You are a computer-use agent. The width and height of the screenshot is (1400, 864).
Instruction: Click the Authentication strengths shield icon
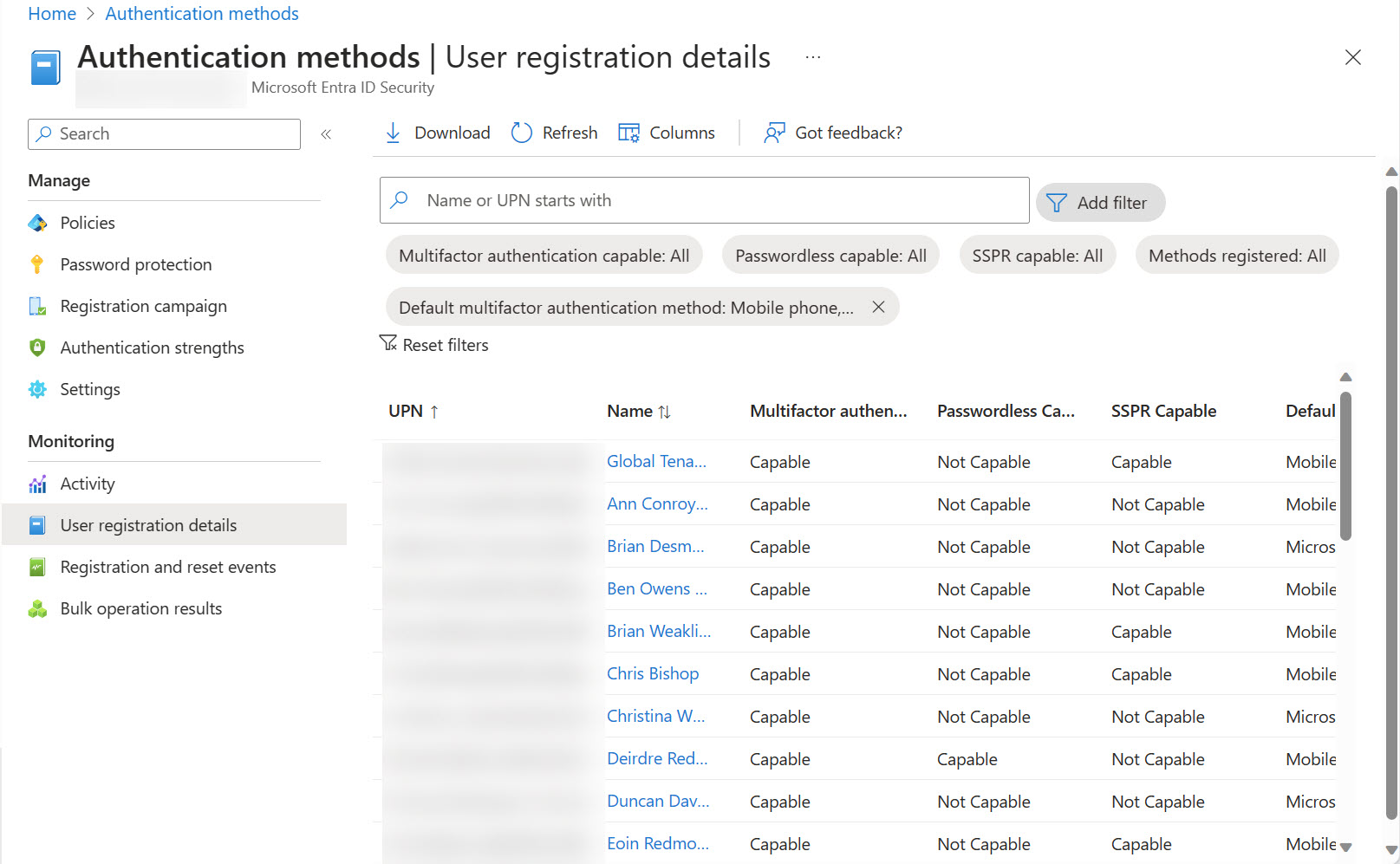click(37, 348)
